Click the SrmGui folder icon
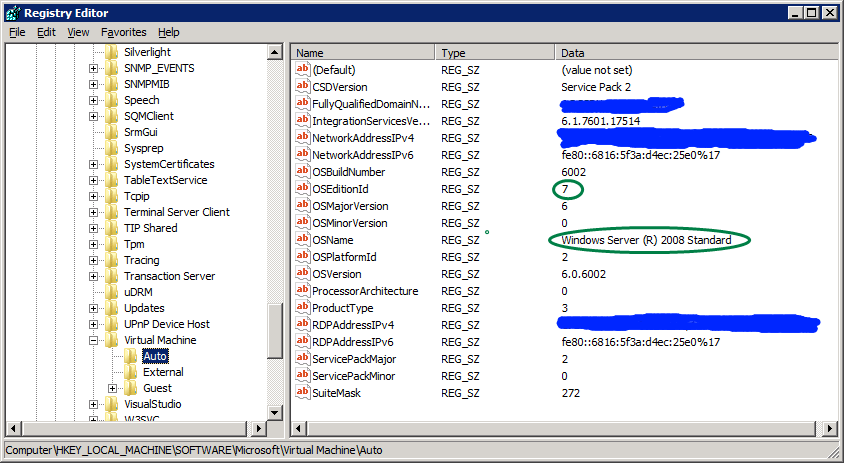Viewport: 844px width, 463px height. pos(111,132)
